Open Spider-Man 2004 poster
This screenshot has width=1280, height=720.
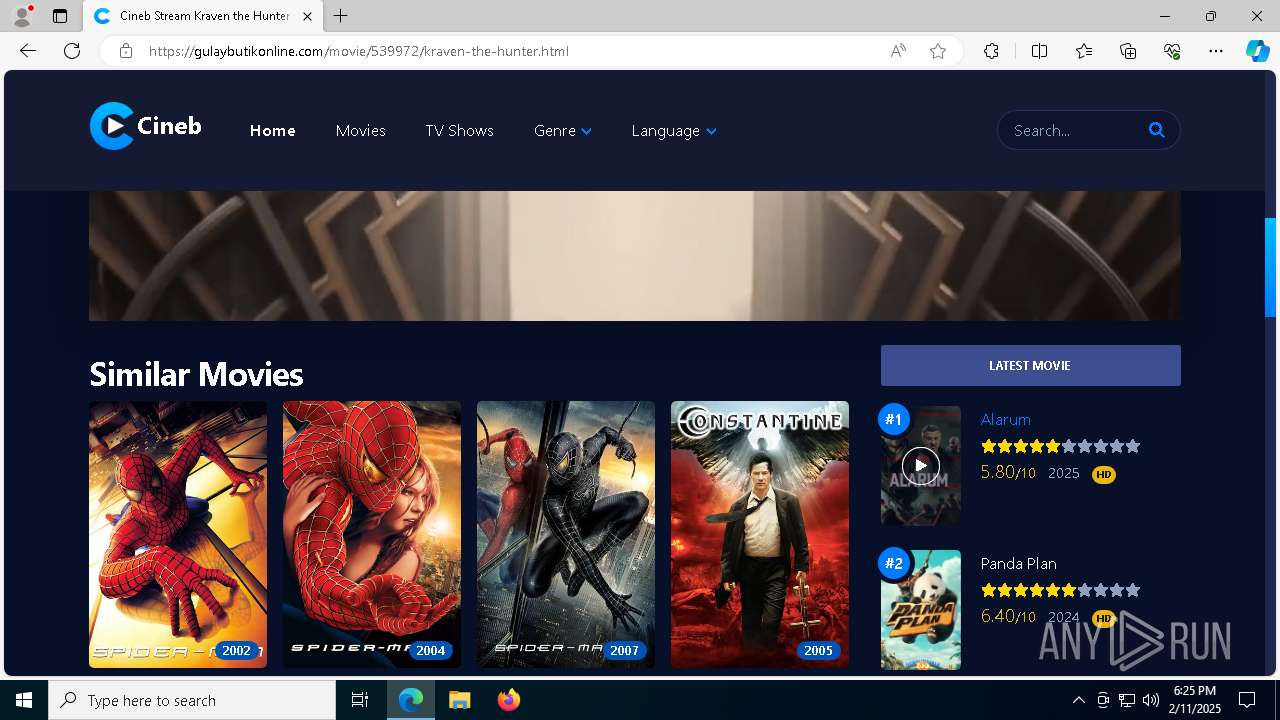tap(372, 534)
